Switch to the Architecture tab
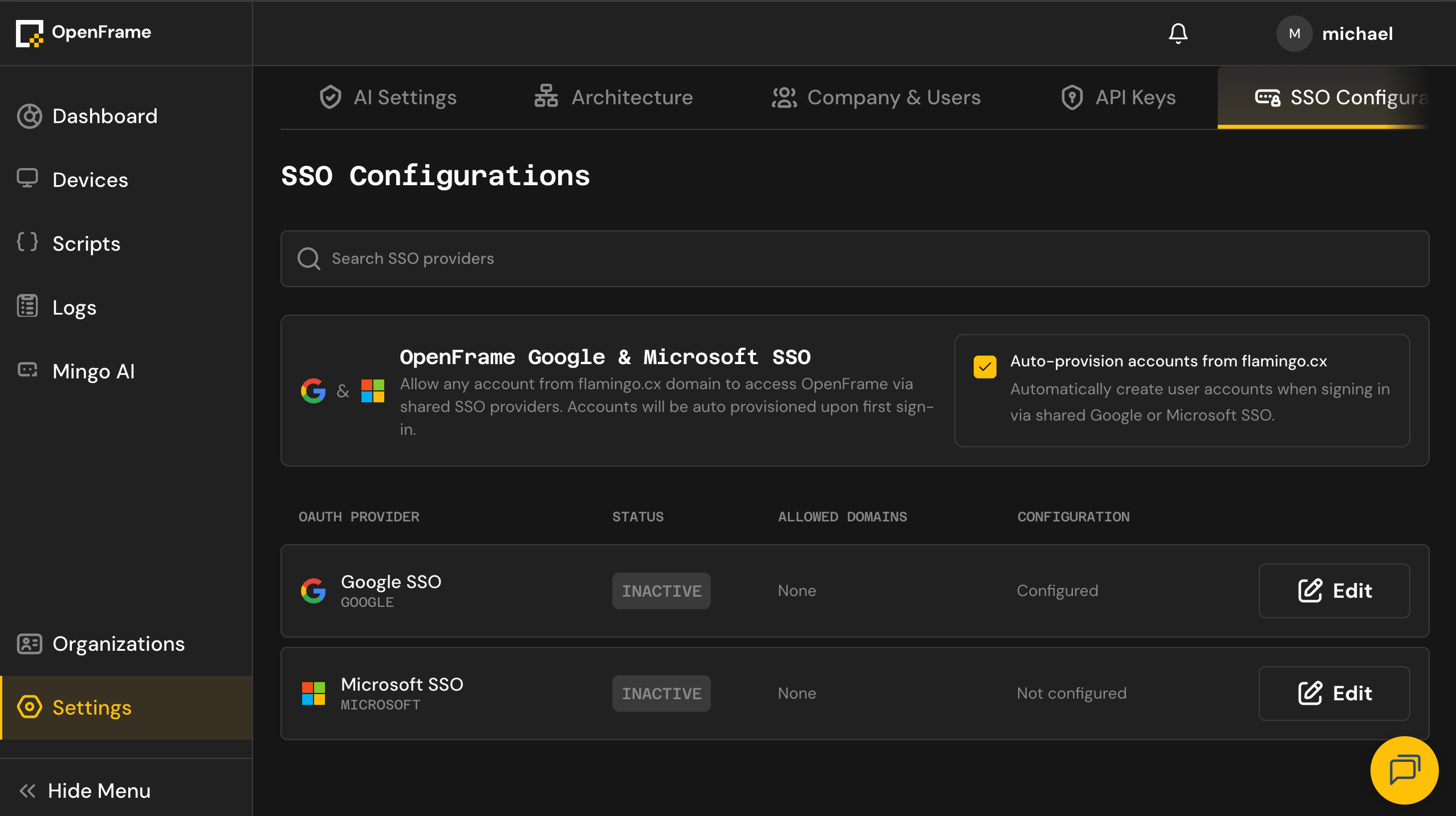The width and height of the screenshot is (1456, 816). [x=613, y=97]
